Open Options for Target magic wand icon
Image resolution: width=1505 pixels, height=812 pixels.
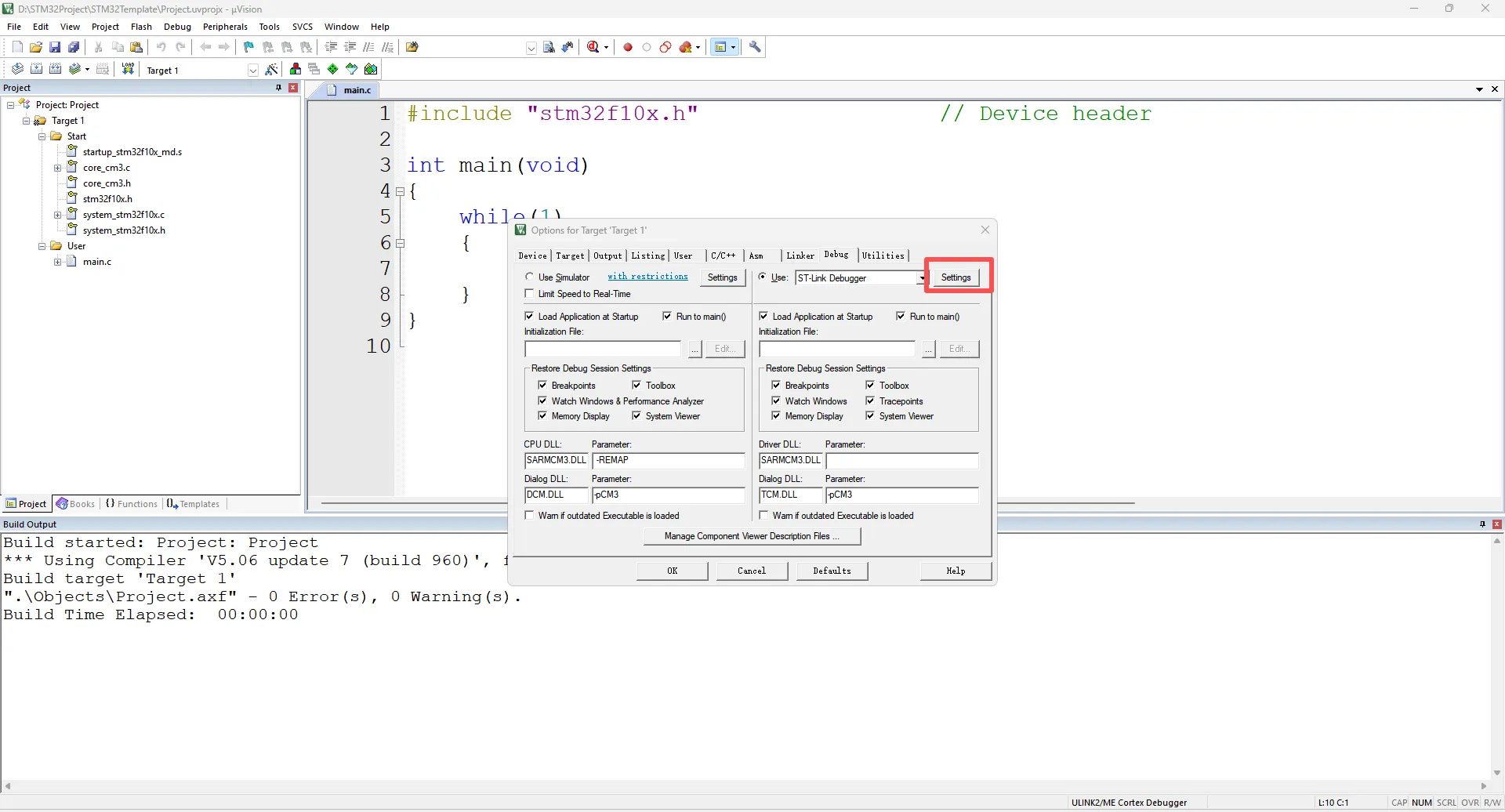coord(271,70)
